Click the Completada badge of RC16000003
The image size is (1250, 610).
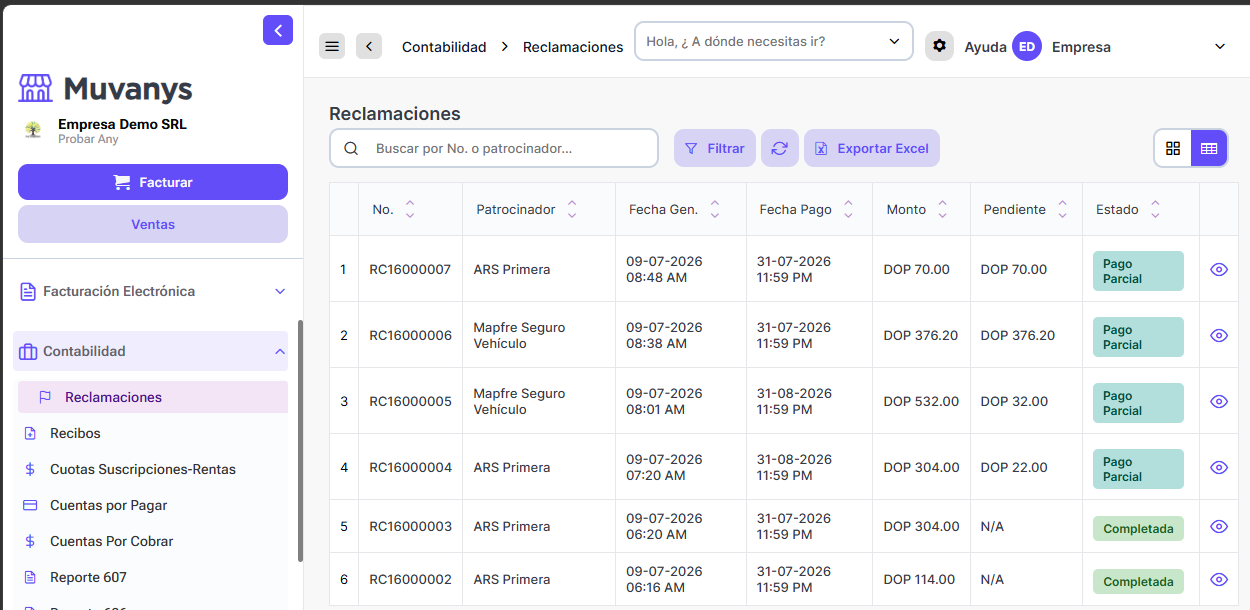(1138, 528)
